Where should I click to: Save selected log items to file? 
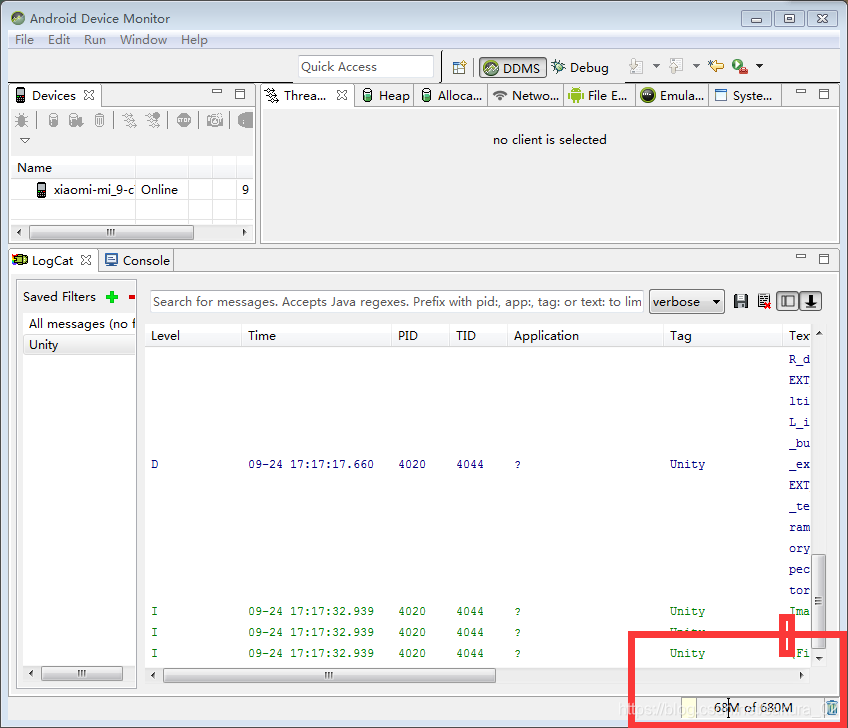click(x=741, y=301)
